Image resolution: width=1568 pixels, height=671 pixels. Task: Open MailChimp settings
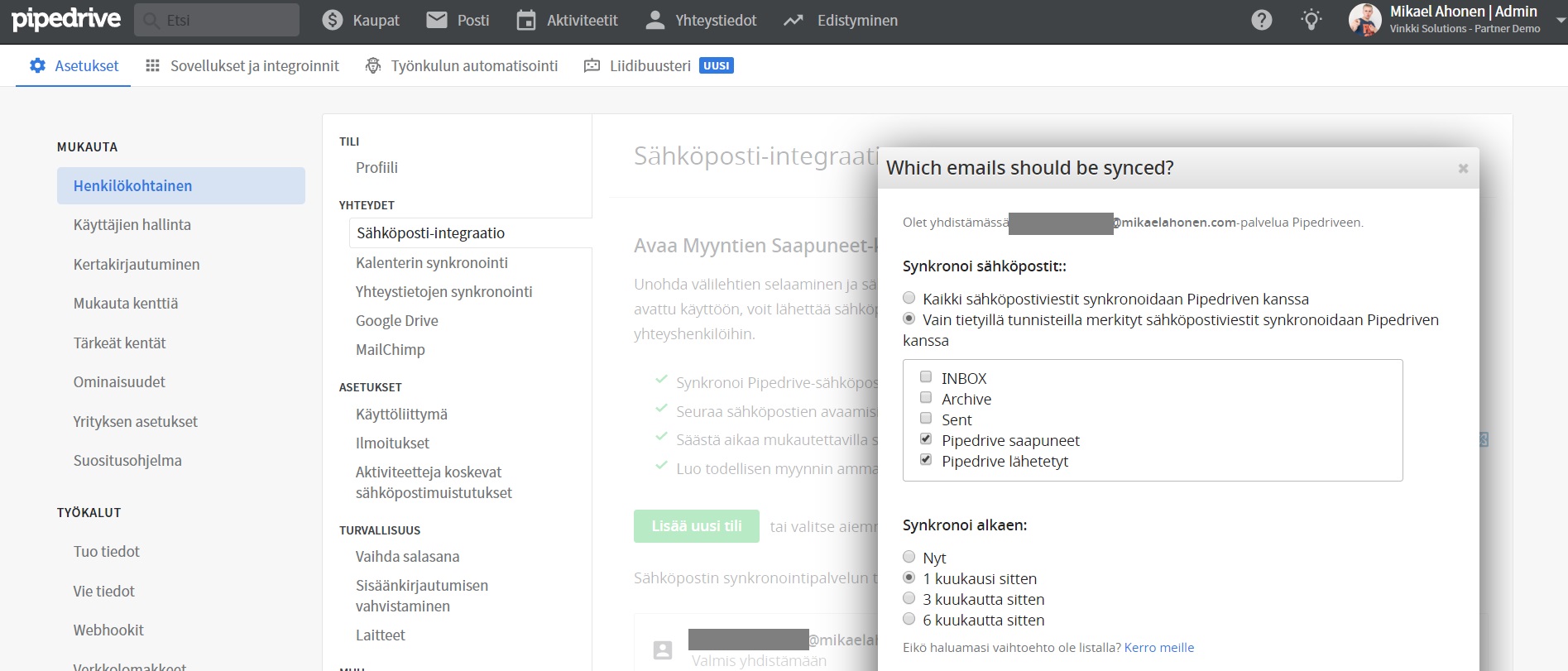391,350
